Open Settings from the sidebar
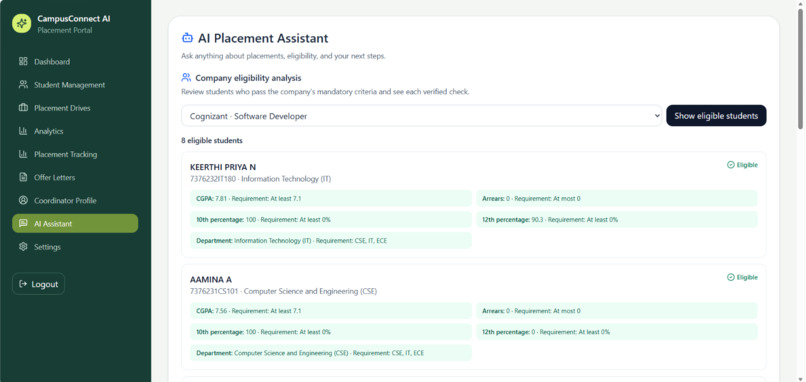 [x=75, y=246]
